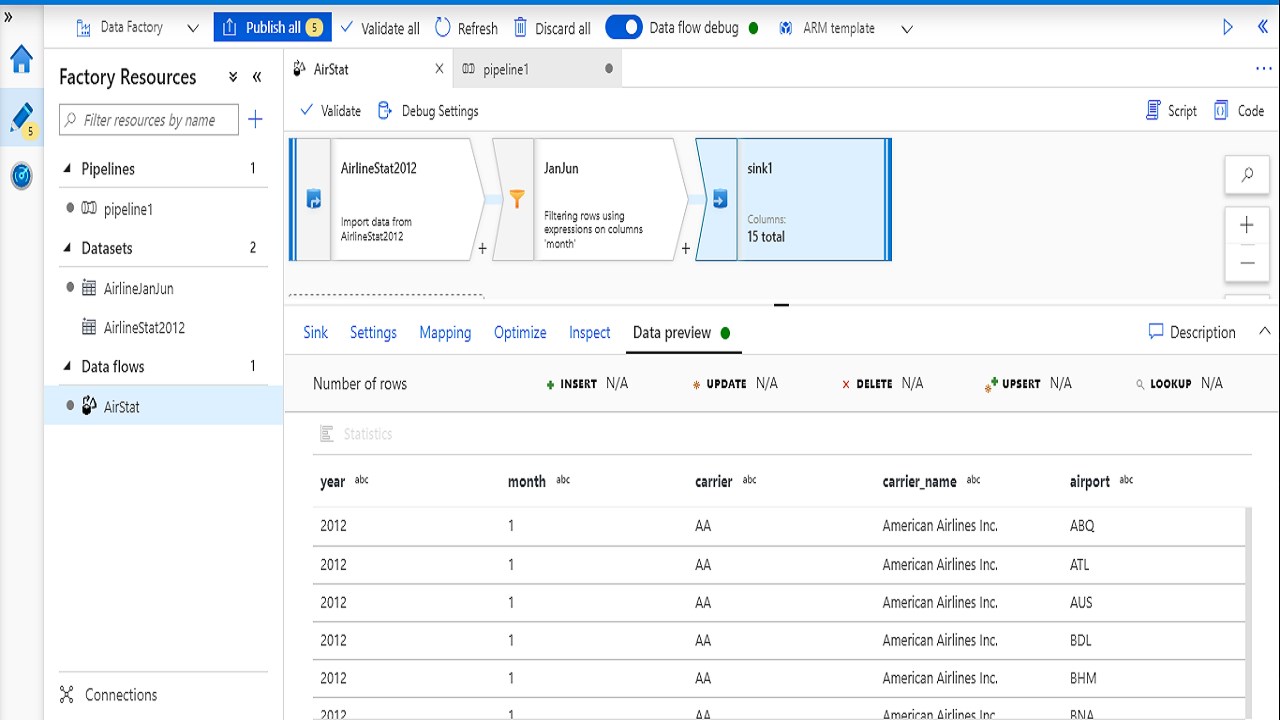Collapse the Data flows tree group
Image resolution: width=1280 pixels, height=720 pixels.
coord(68,366)
